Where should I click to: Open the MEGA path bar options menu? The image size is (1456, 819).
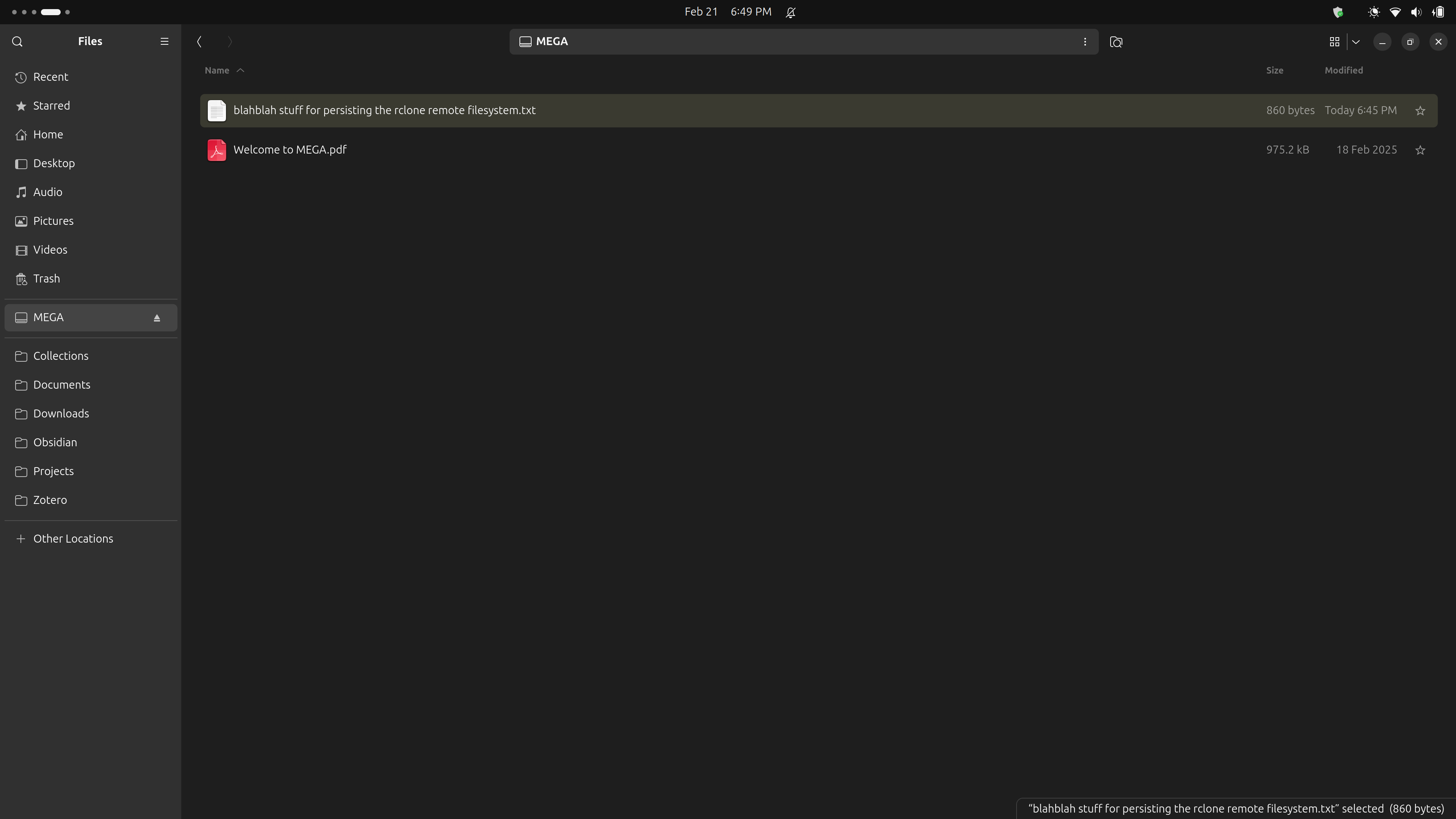pos(1085,42)
